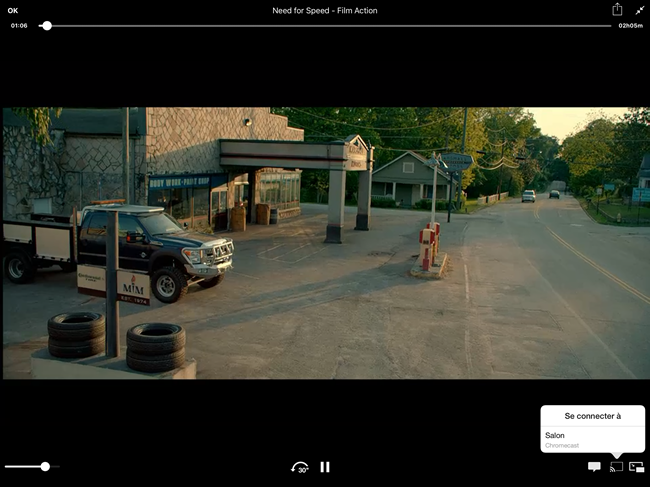Click the 'Se connecter à' popup header
The height and width of the screenshot is (487, 650).
coord(592,416)
